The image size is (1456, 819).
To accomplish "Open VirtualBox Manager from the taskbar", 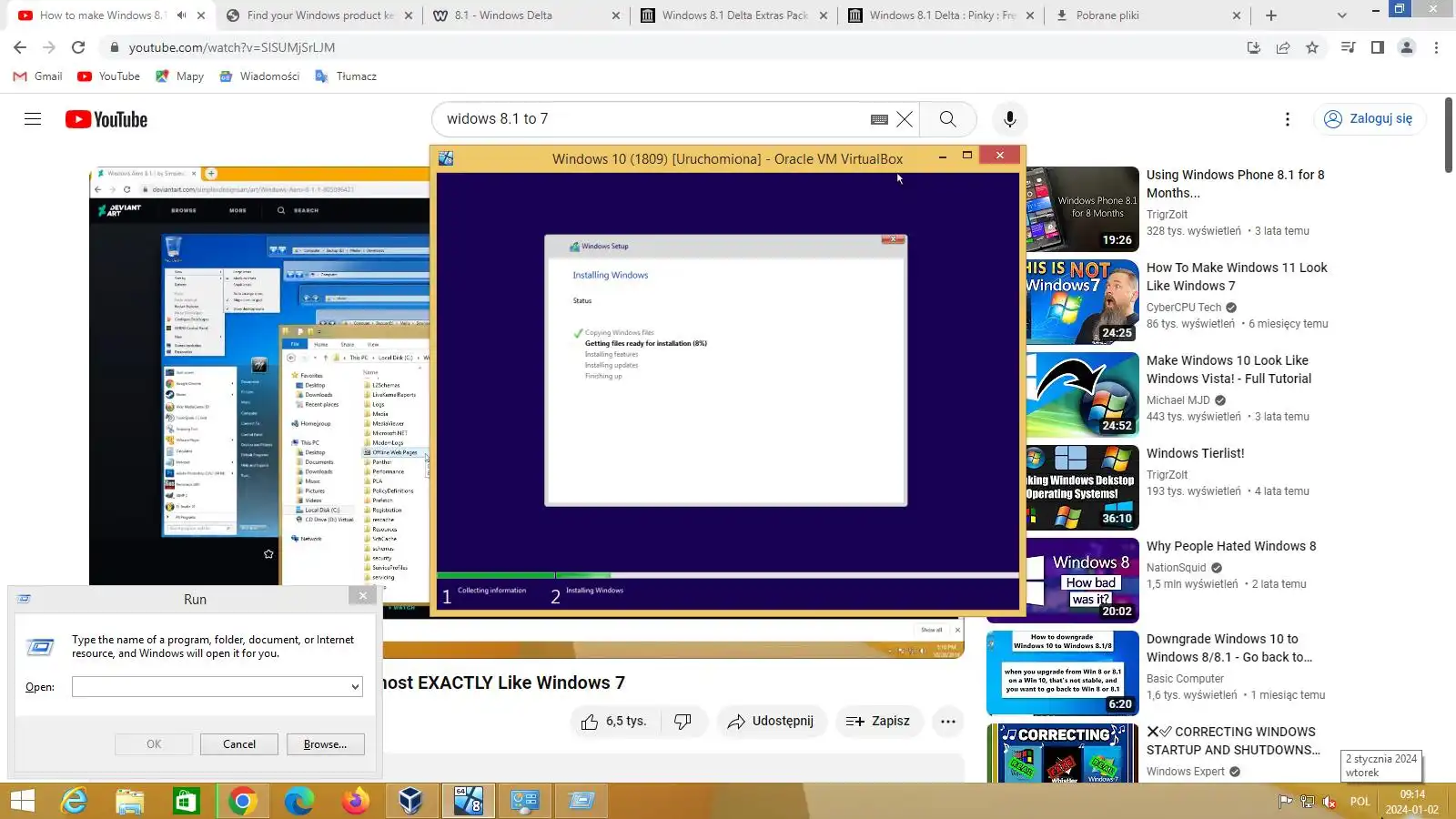I will point(411,801).
